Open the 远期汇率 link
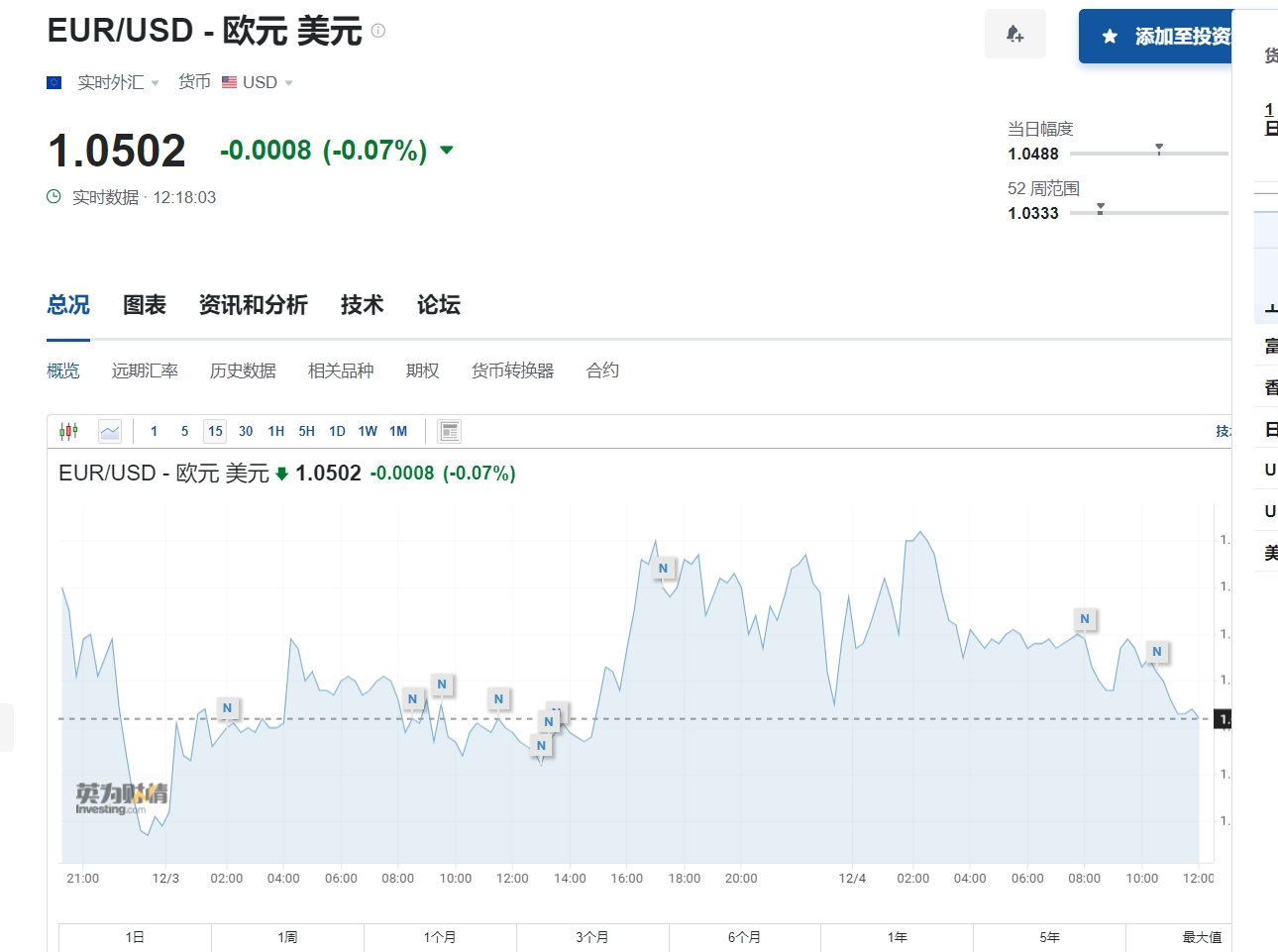 click(x=145, y=370)
